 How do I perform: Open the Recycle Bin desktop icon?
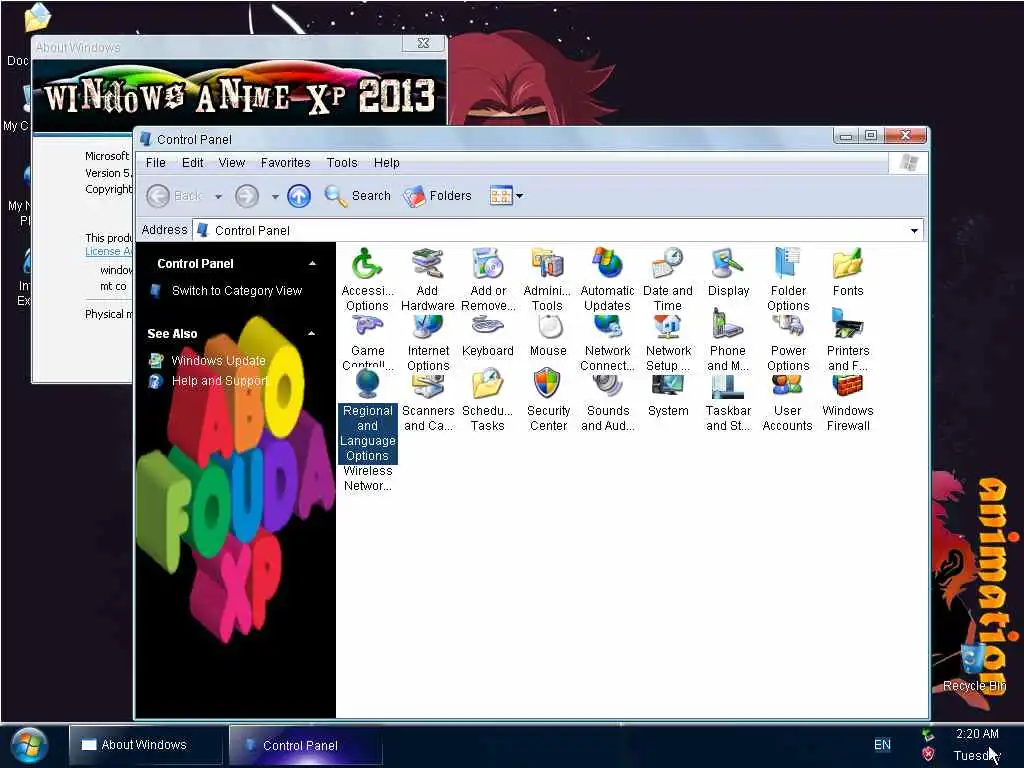(x=974, y=667)
